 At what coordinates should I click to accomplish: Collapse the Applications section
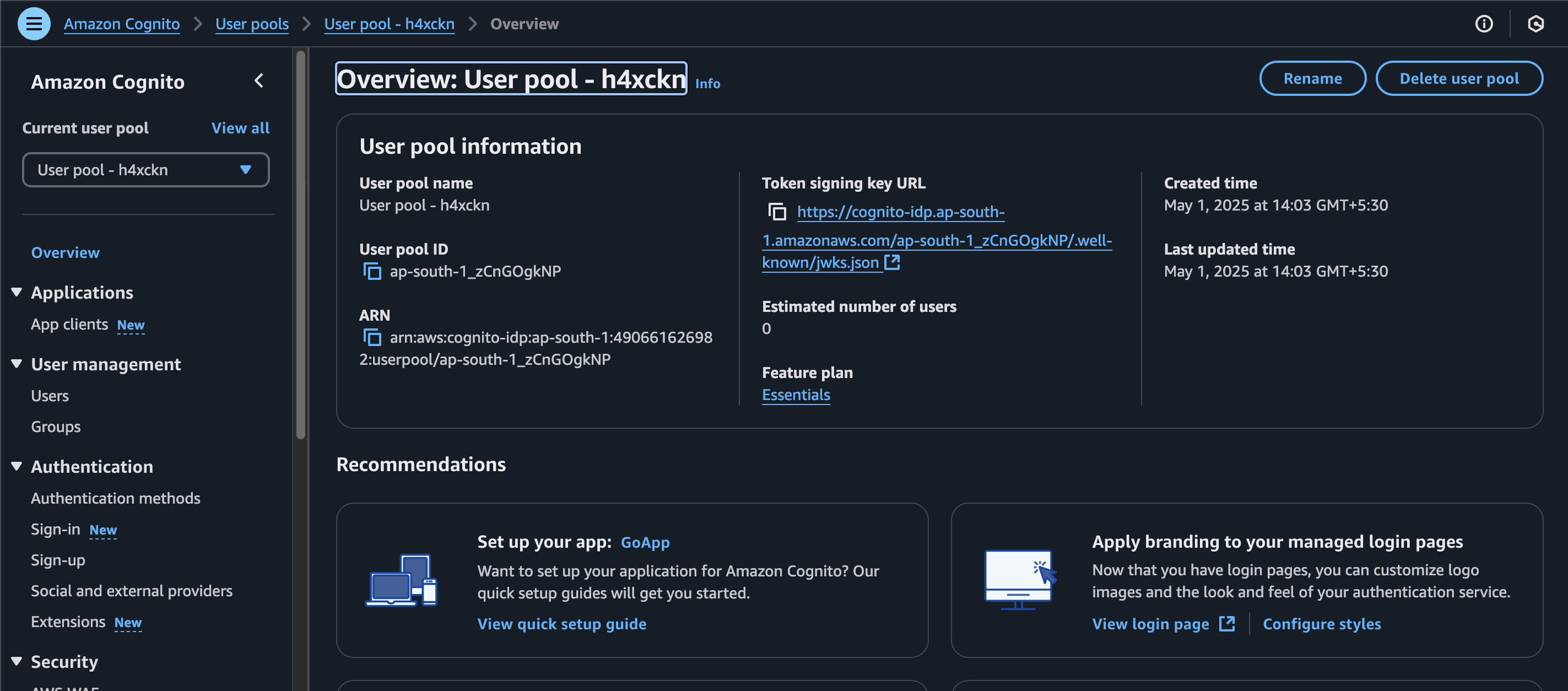tap(17, 292)
